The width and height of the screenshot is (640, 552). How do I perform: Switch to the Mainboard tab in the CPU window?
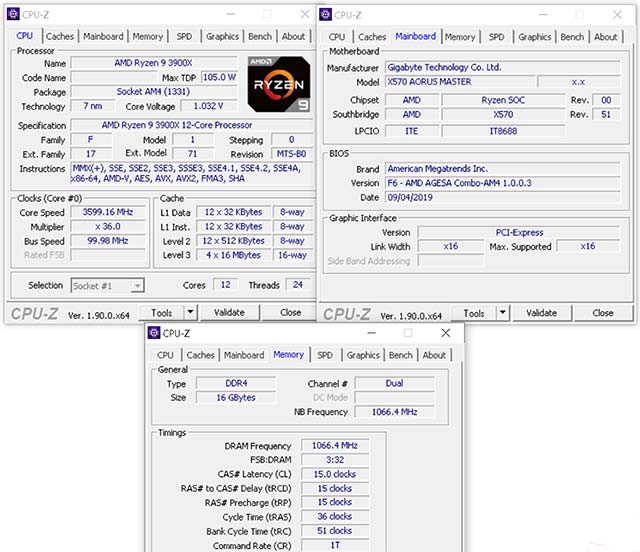click(x=103, y=36)
